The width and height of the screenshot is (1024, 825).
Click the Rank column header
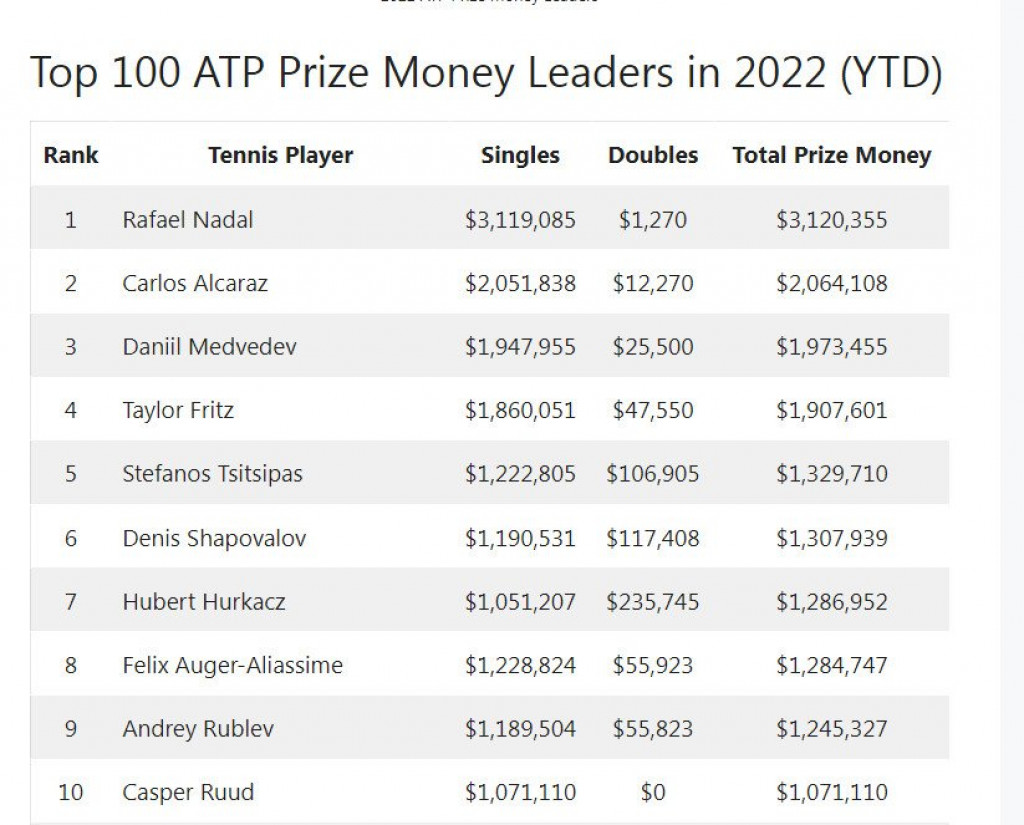tap(71, 155)
